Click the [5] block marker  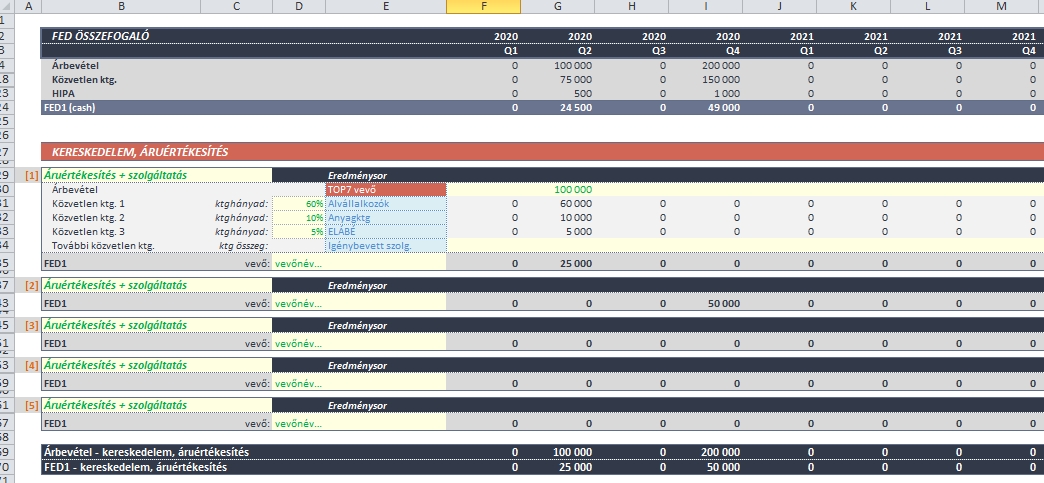click(31, 405)
